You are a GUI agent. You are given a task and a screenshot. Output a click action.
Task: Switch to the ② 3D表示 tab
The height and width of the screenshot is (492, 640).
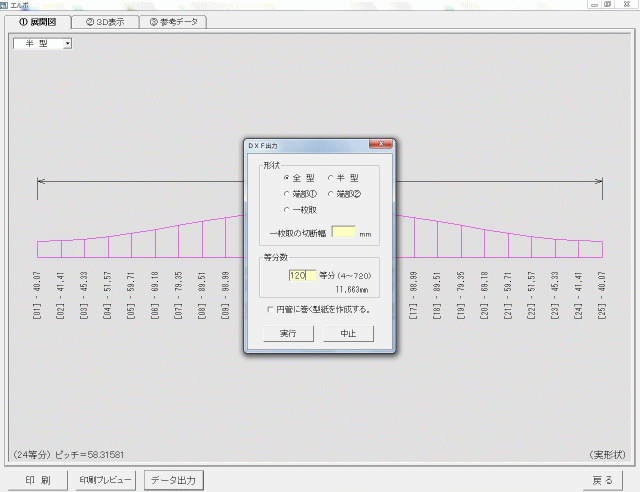click(105, 22)
